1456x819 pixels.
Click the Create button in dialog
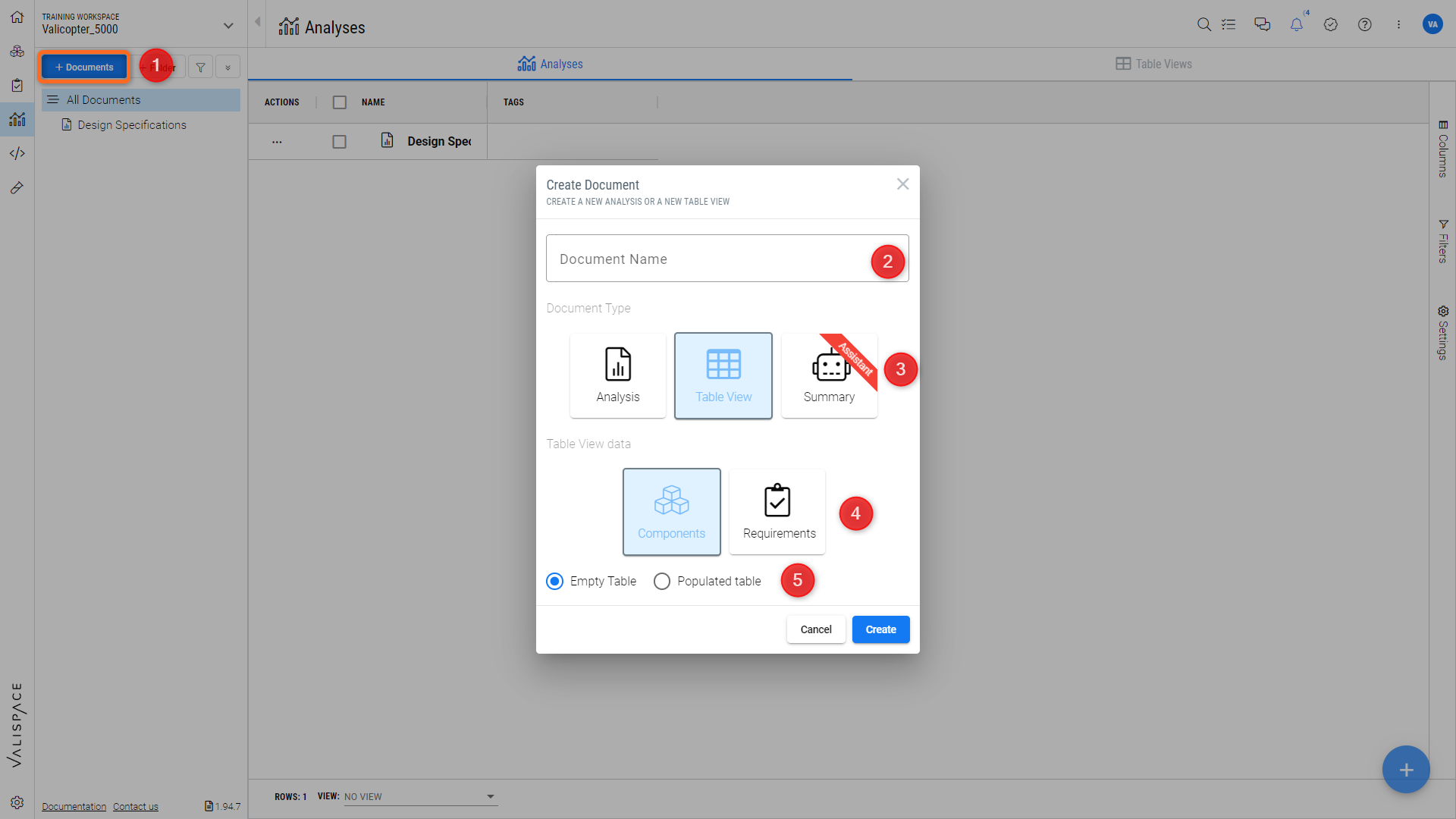click(x=880, y=629)
